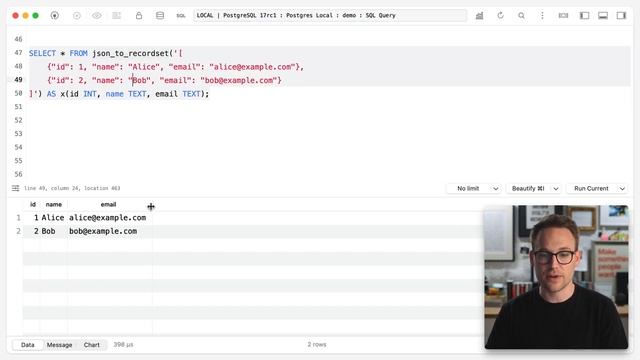This screenshot has width=640, height=360.
Task: Click "bob@example.com" string in the editor
Action: (239, 80)
